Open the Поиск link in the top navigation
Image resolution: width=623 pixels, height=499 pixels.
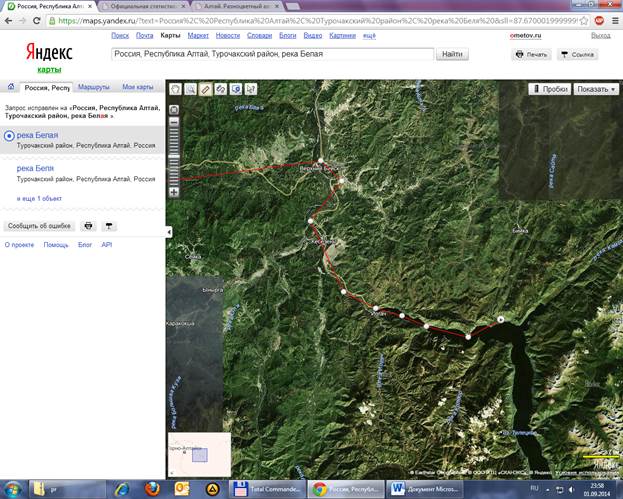[x=120, y=36]
